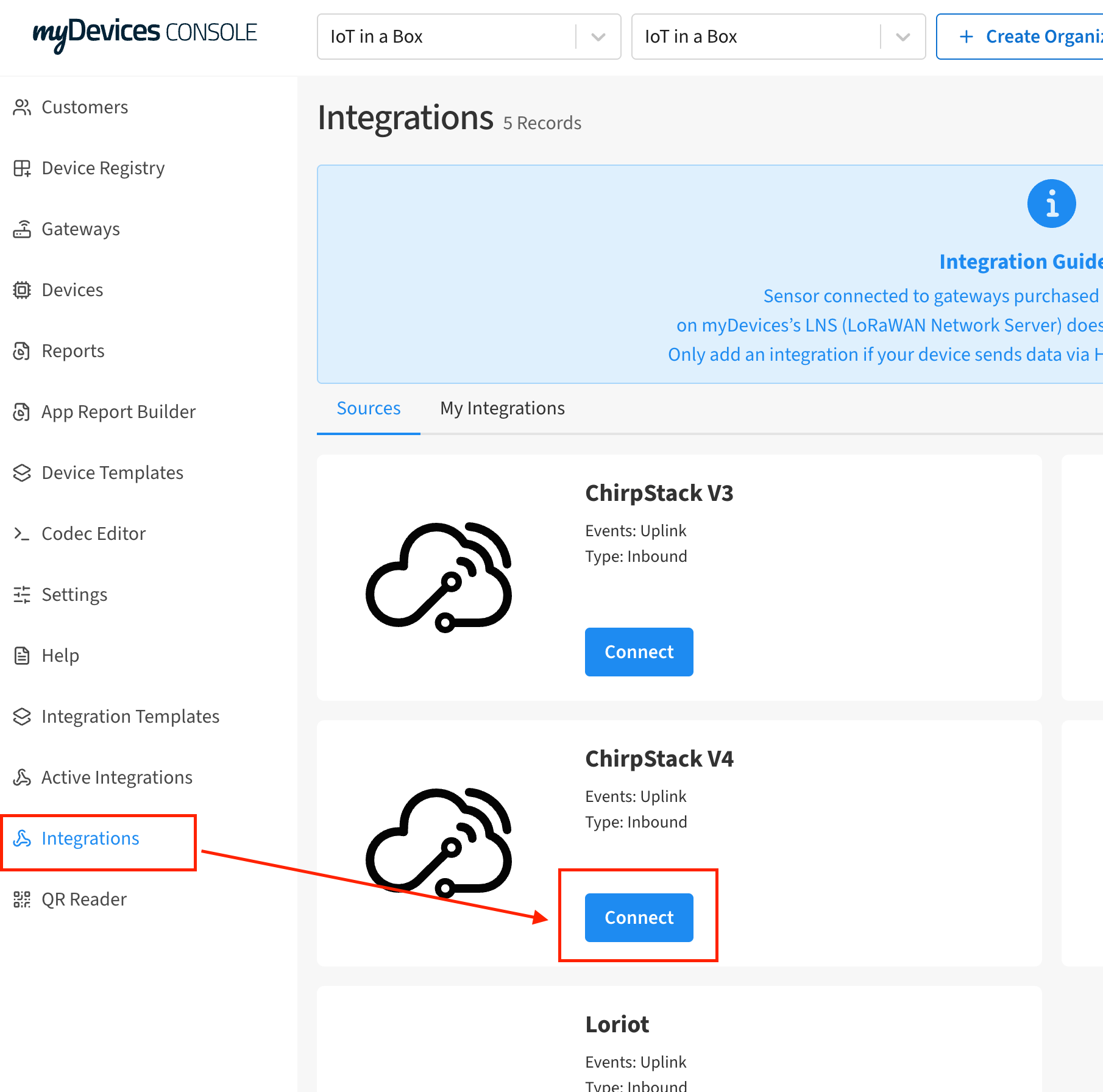Open Reports in the sidebar

pyautogui.click(x=73, y=351)
